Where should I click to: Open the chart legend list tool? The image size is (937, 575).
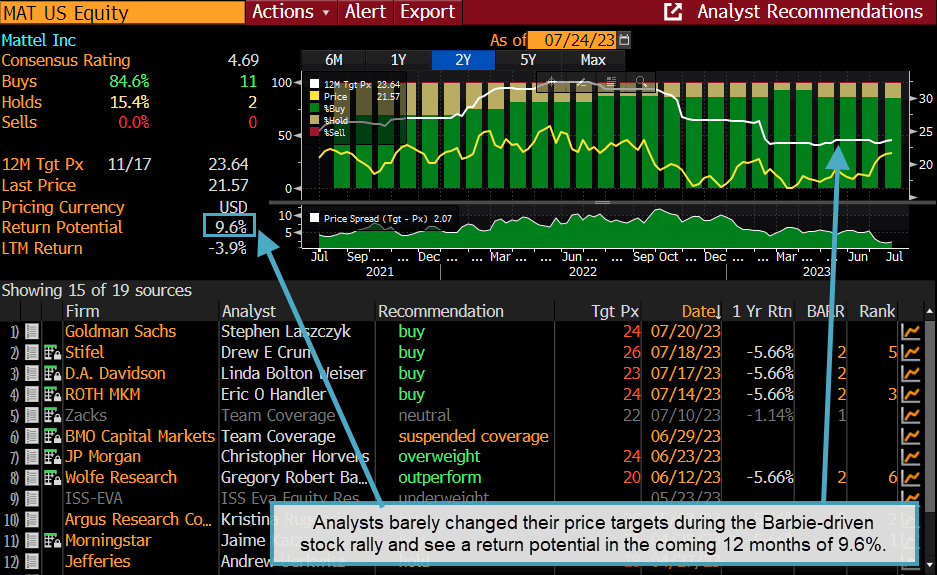pyautogui.click(x=611, y=82)
